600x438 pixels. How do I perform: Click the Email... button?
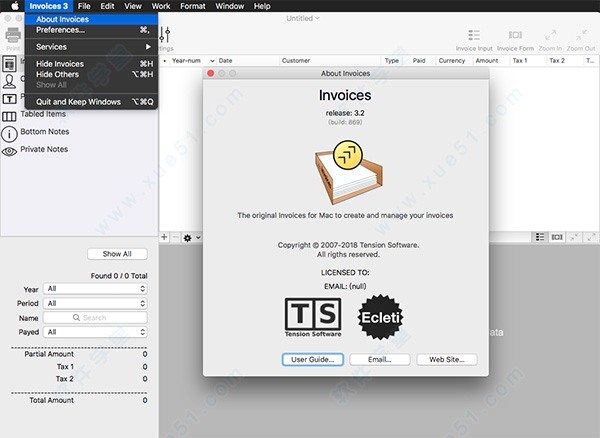tap(380, 360)
